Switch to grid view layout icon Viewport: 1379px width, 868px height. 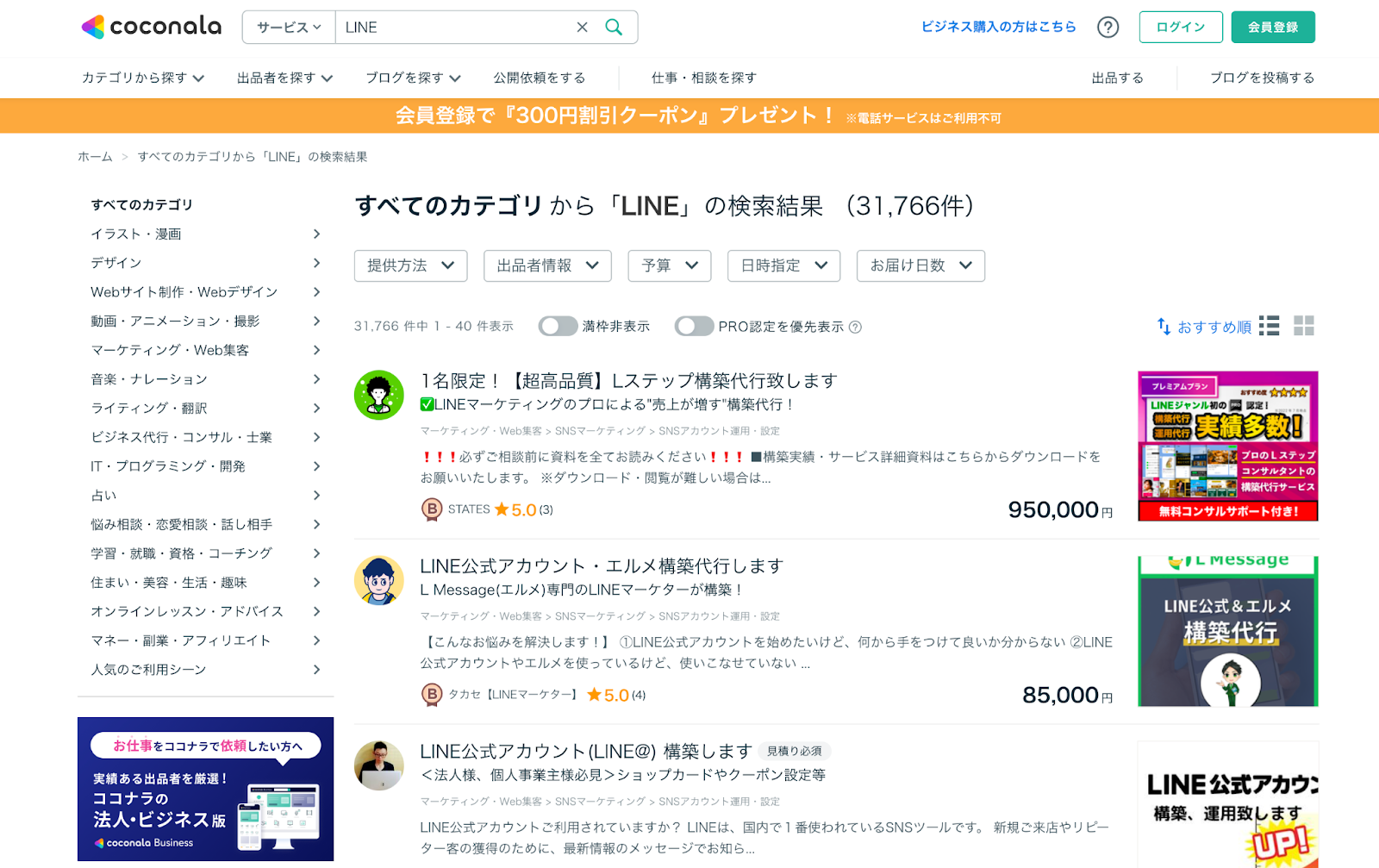click(1304, 326)
